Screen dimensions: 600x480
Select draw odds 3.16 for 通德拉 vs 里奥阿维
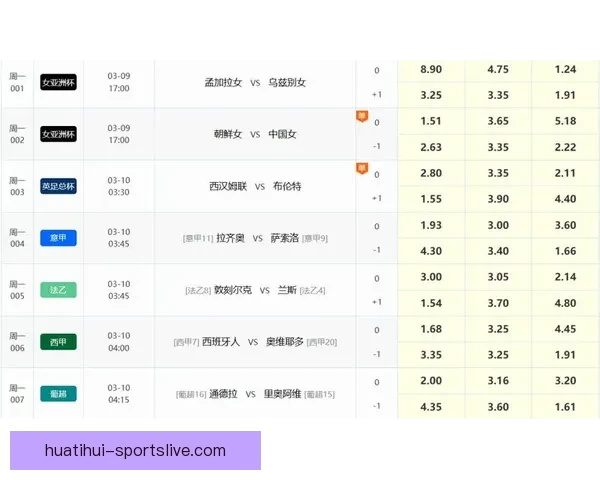(498, 381)
